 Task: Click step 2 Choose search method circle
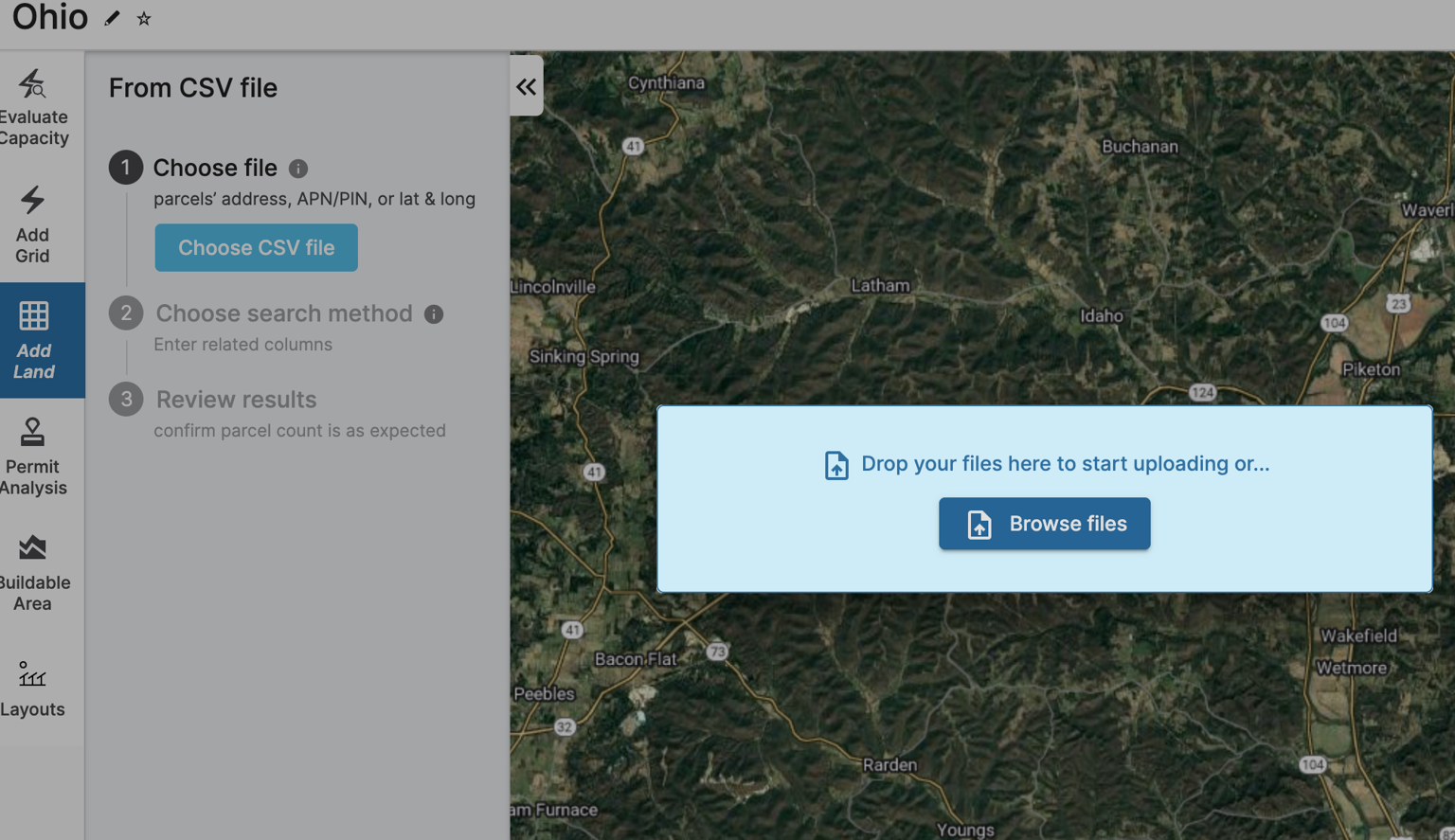pos(126,313)
